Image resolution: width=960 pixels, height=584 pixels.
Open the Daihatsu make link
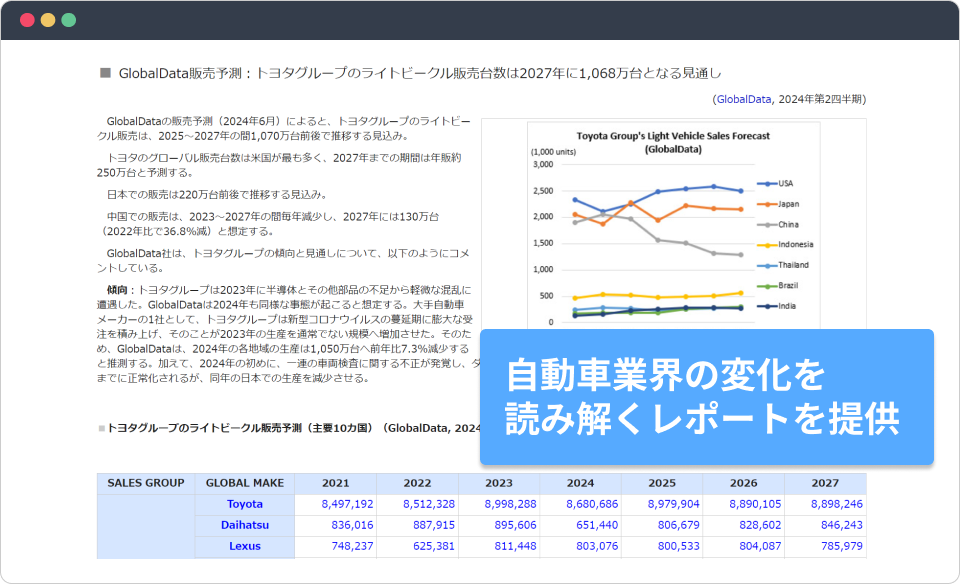pyautogui.click(x=245, y=525)
